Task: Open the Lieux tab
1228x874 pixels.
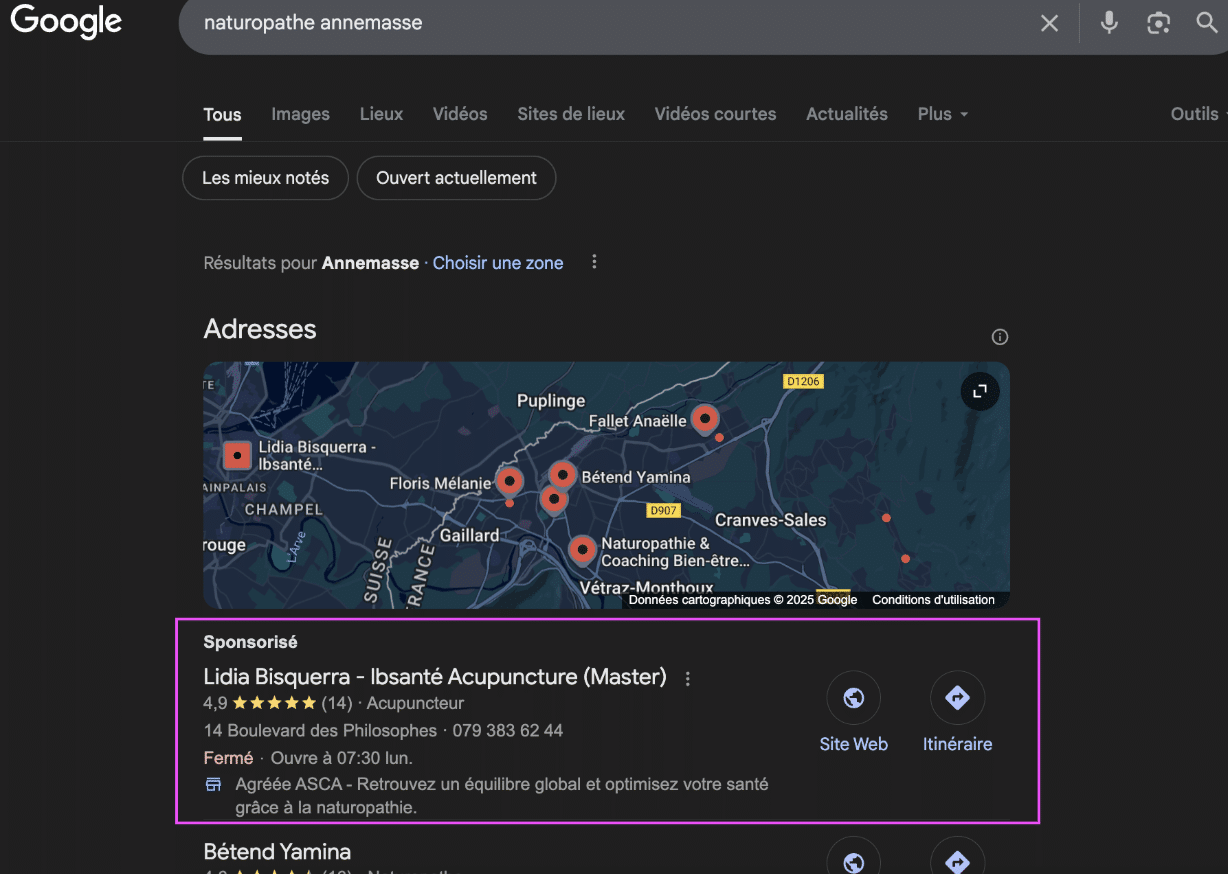Action: click(x=381, y=114)
